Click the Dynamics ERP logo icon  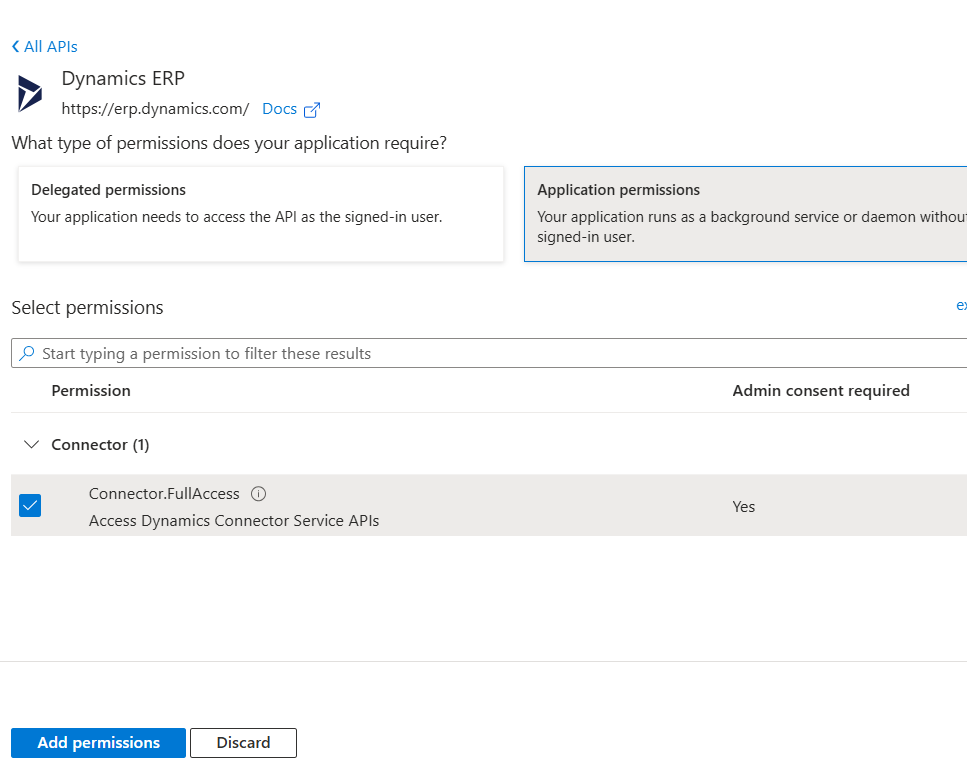tap(30, 94)
